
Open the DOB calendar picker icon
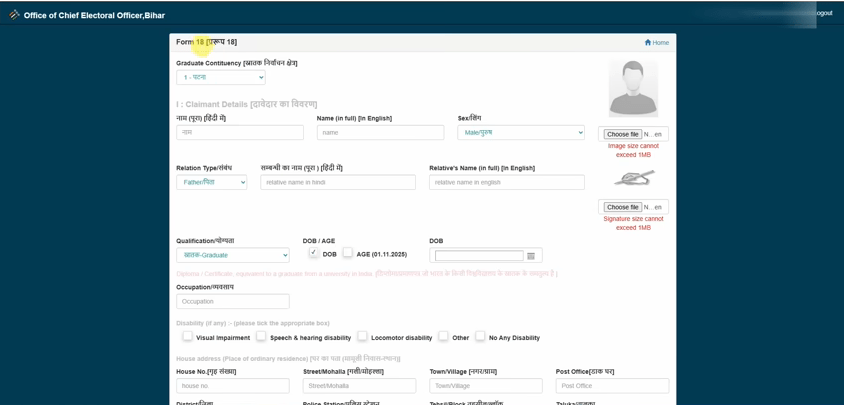pos(531,256)
